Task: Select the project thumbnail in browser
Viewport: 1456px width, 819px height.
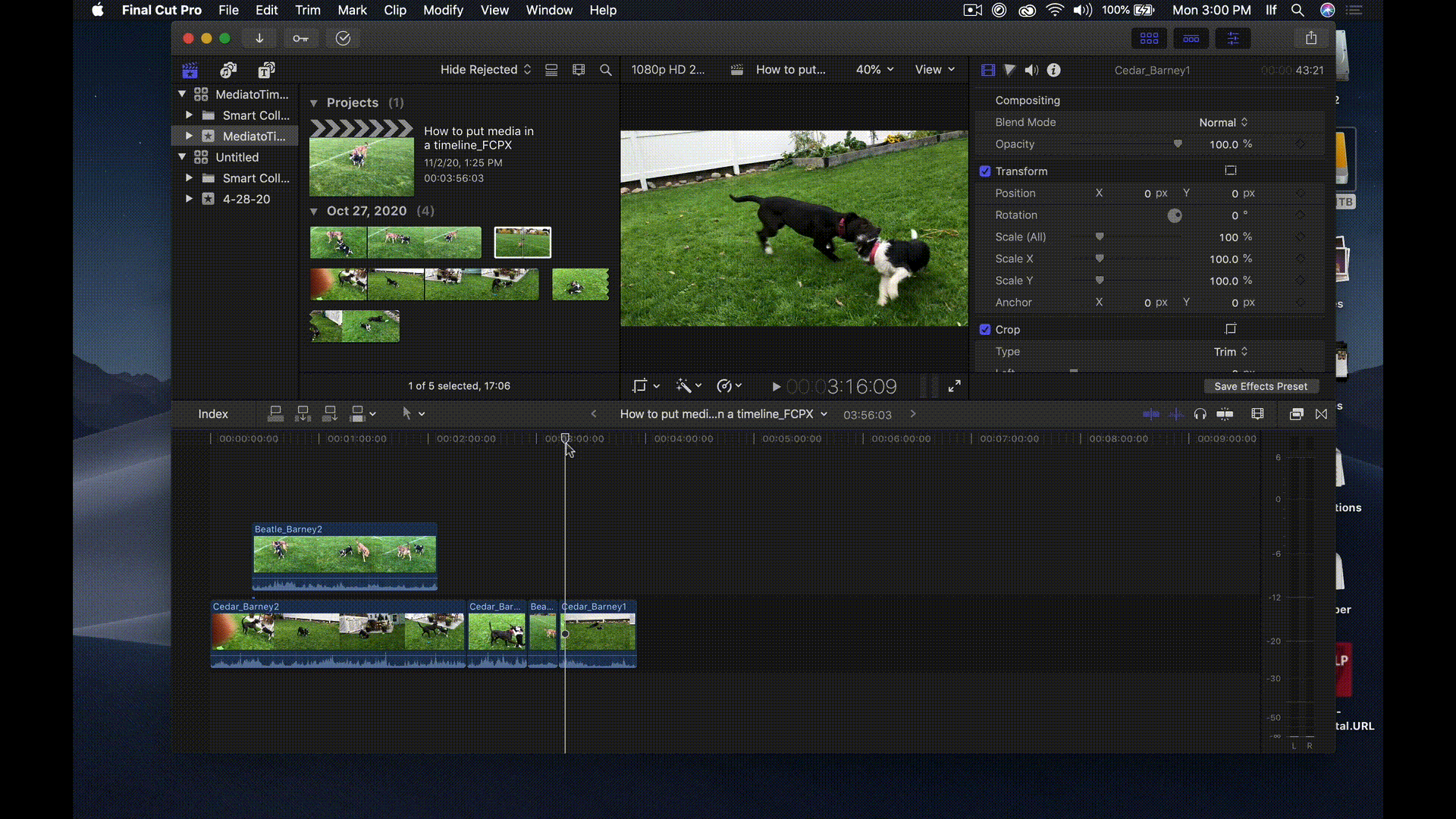Action: pos(362,158)
